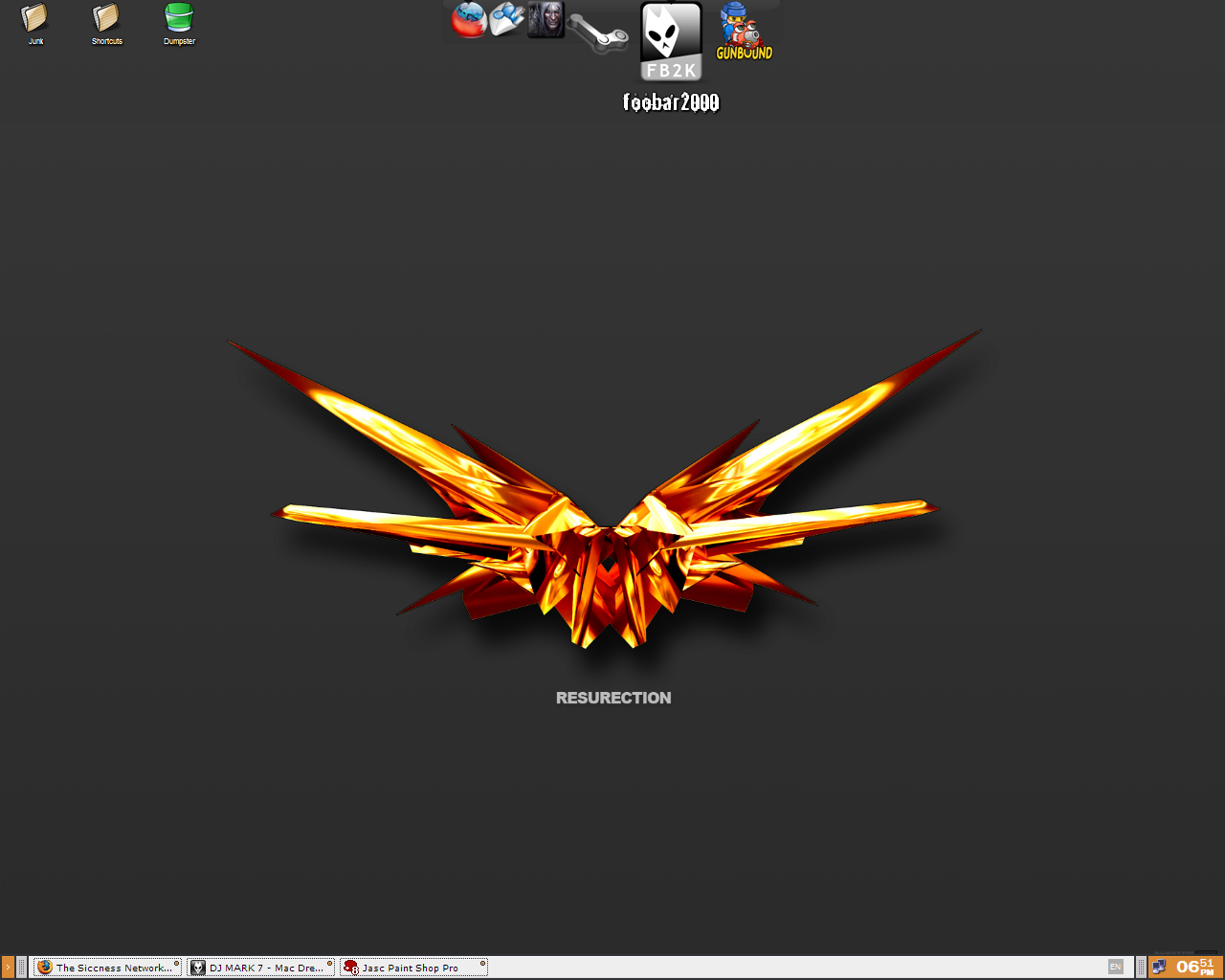Image resolution: width=1225 pixels, height=980 pixels.
Task: Launch GunBound from the dock
Action: pyautogui.click(x=745, y=31)
